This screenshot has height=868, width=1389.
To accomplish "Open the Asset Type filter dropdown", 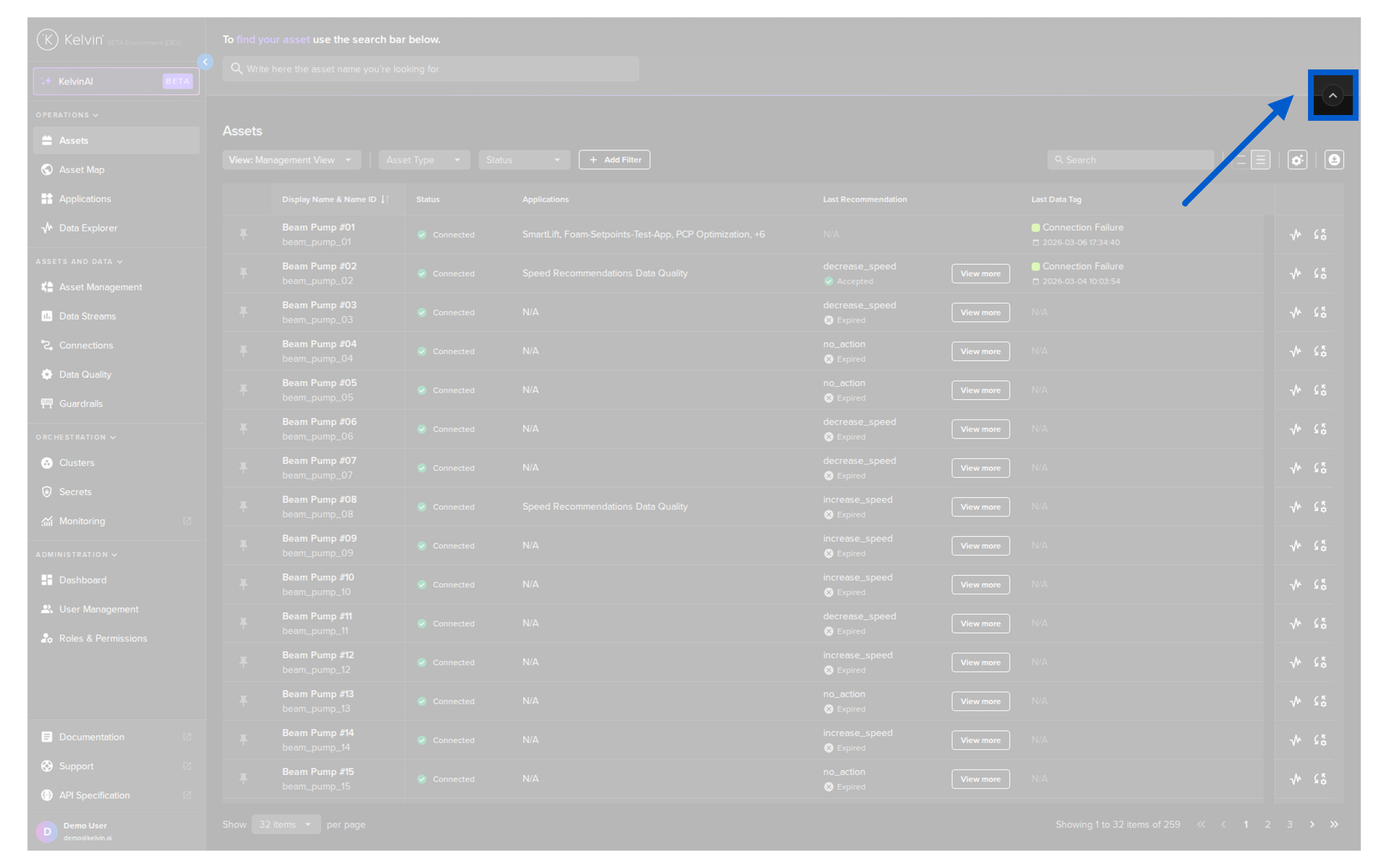I will point(424,160).
